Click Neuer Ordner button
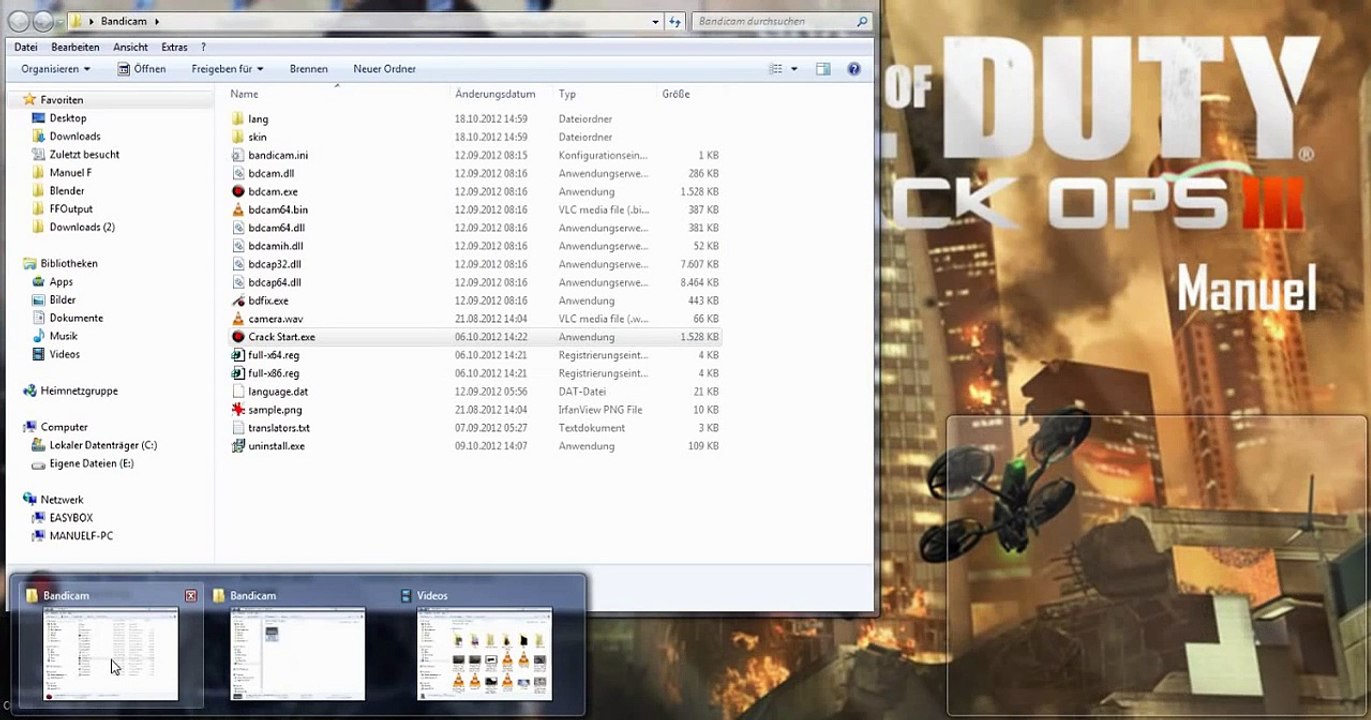Viewport: 1371px width, 720px height. 384,69
